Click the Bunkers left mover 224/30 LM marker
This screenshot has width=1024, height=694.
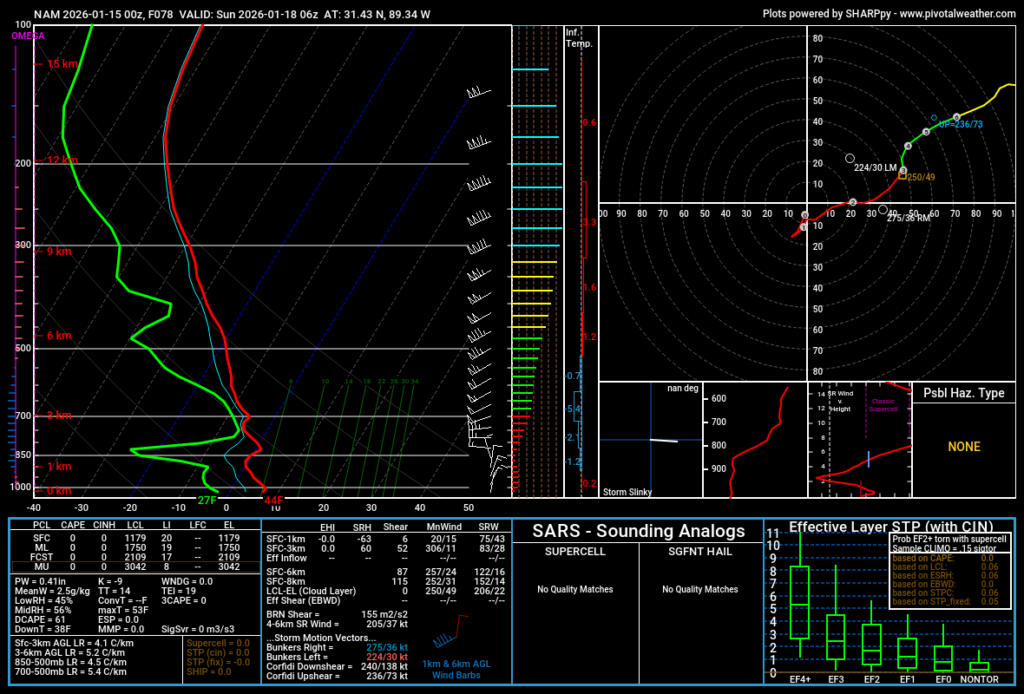(x=850, y=158)
